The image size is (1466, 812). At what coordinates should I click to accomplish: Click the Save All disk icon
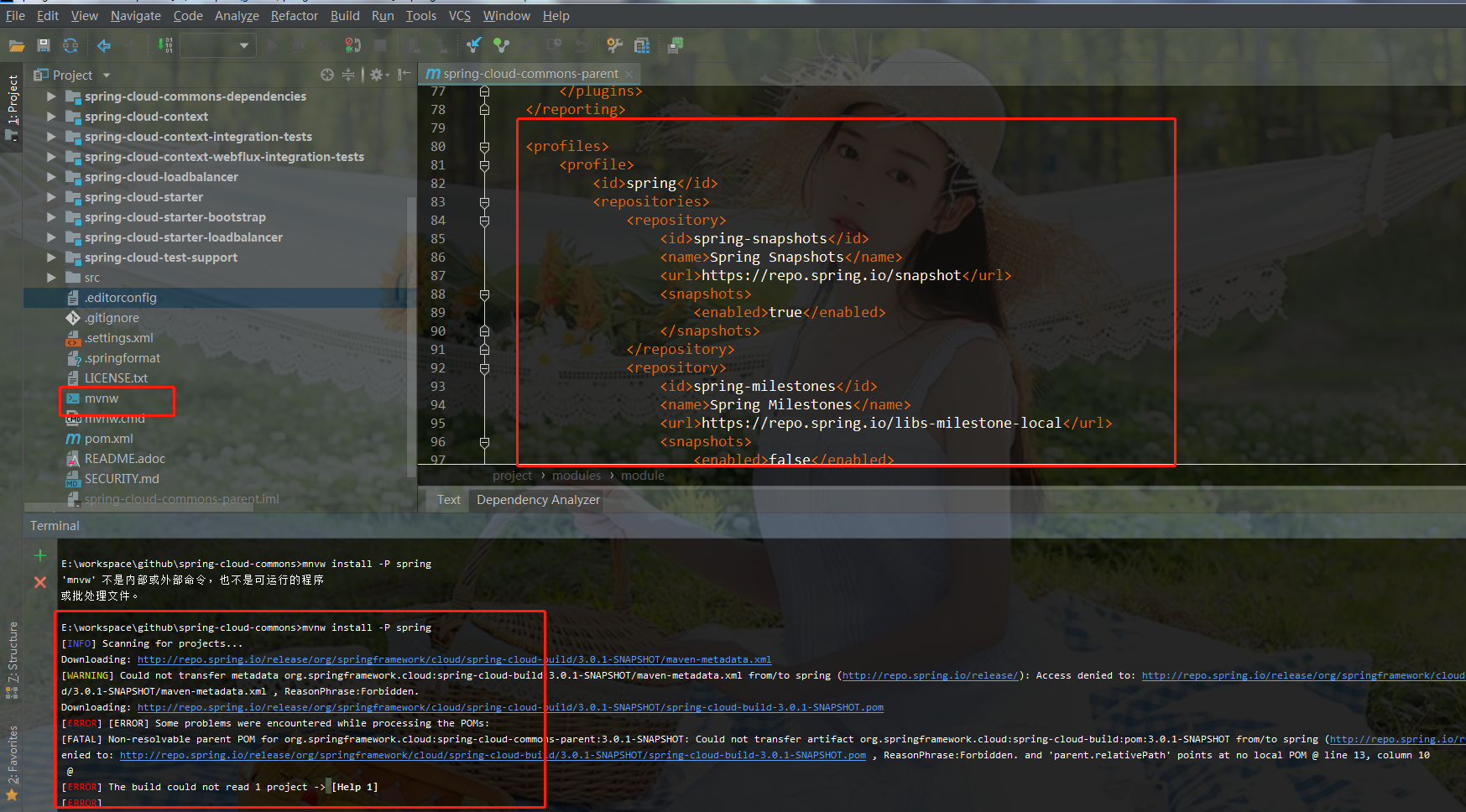coord(44,45)
